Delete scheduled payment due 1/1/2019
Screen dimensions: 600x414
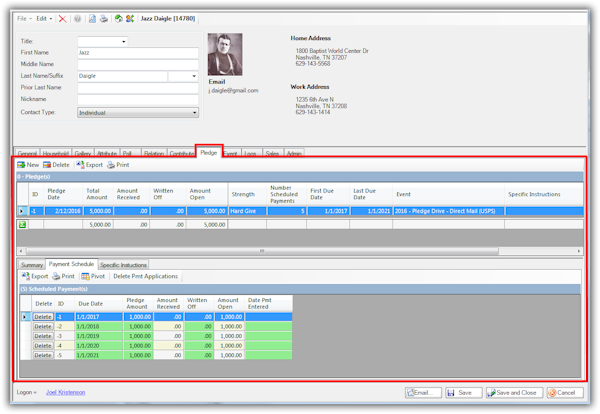(x=43, y=335)
